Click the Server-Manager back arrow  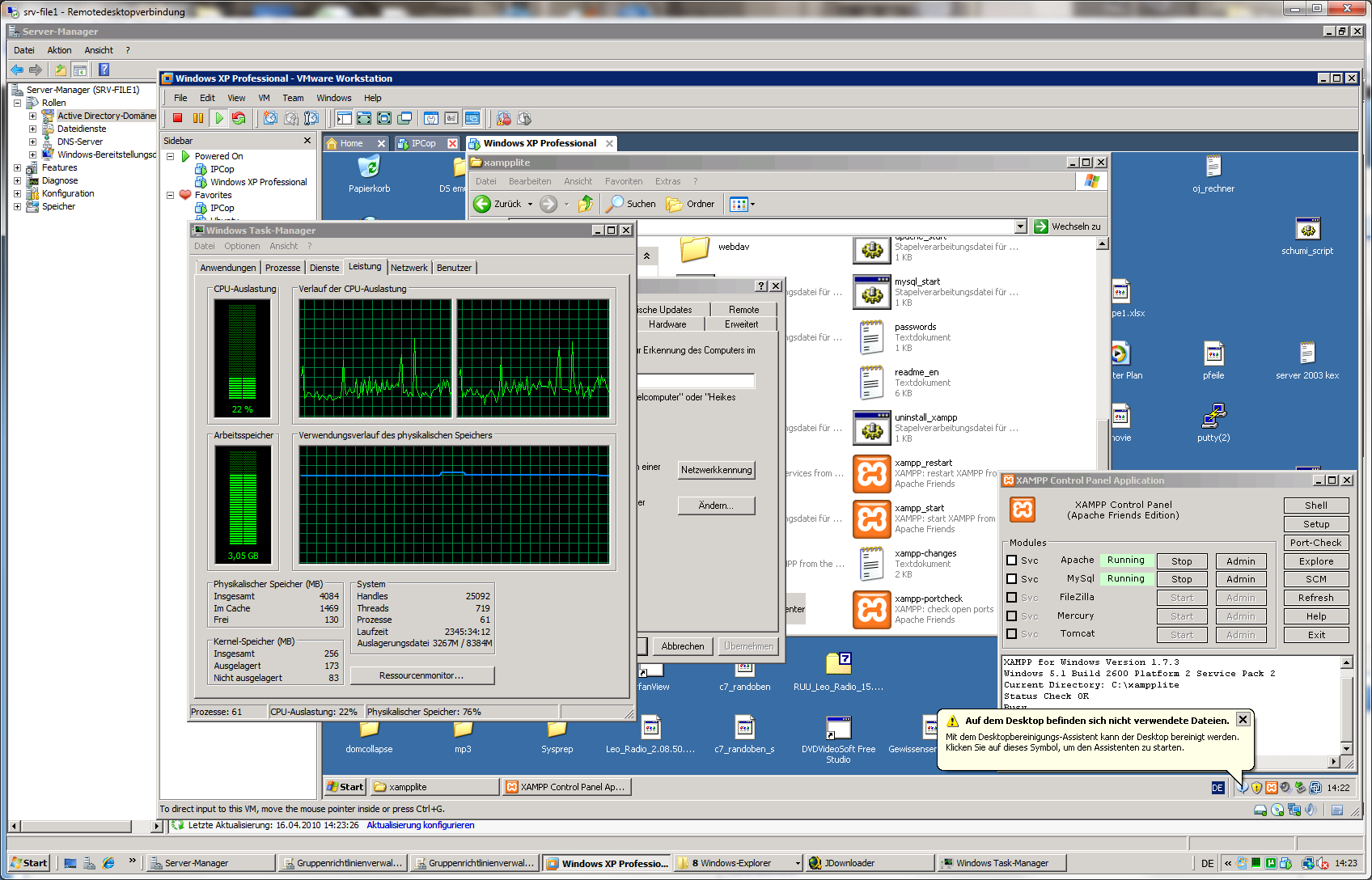(17, 70)
